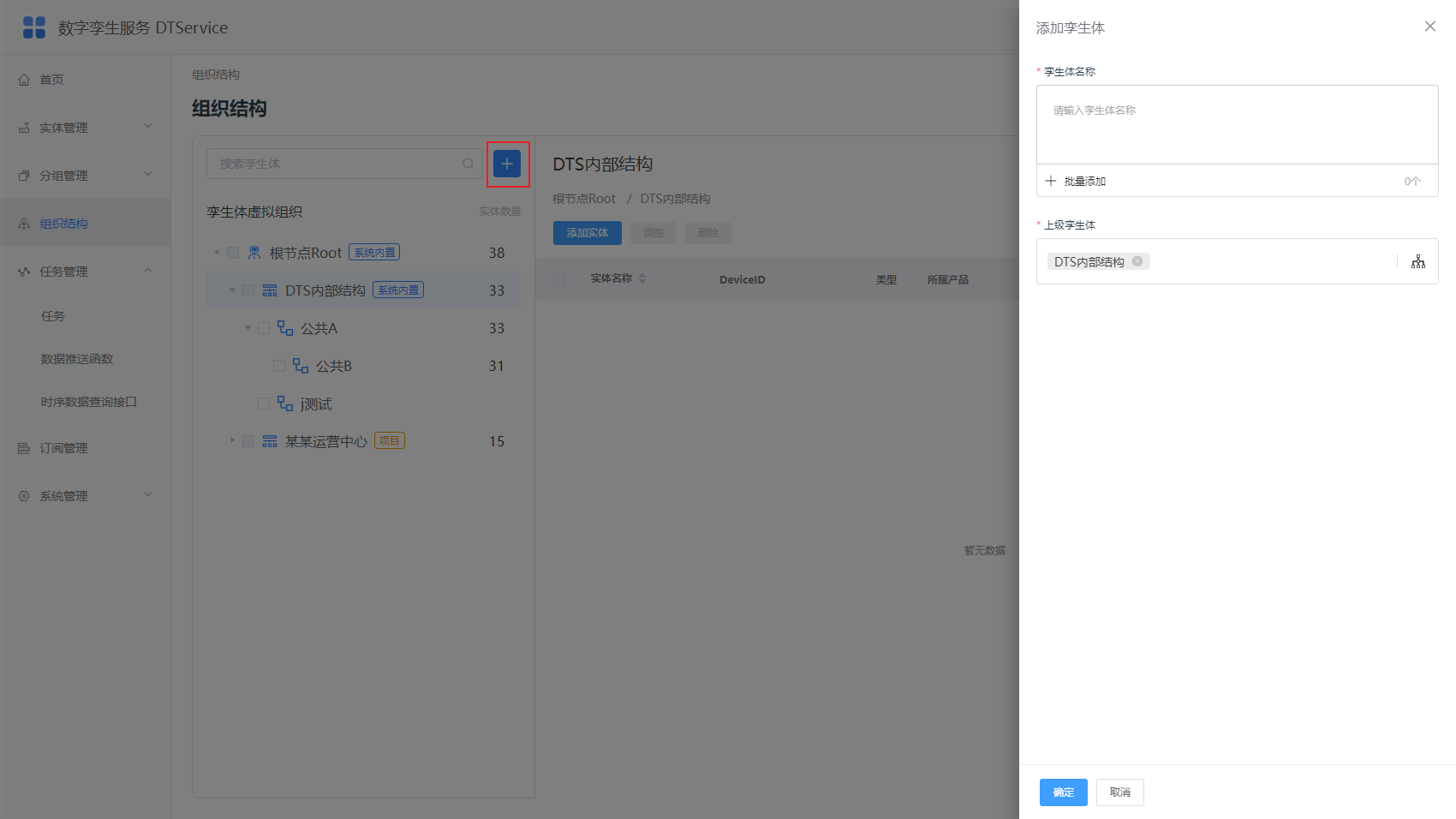
Task: Click the 调整 button
Action: [x=653, y=233]
